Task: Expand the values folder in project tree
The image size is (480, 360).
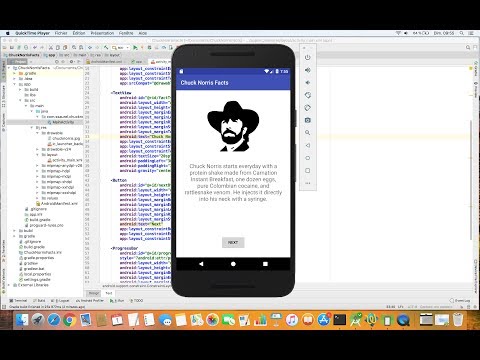Action: 37,198
